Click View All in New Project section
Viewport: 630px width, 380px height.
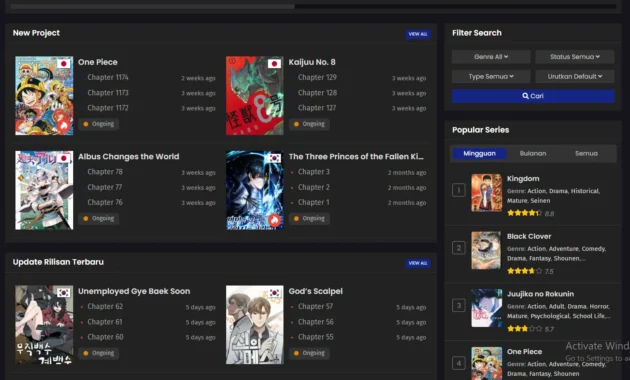(418, 34)
